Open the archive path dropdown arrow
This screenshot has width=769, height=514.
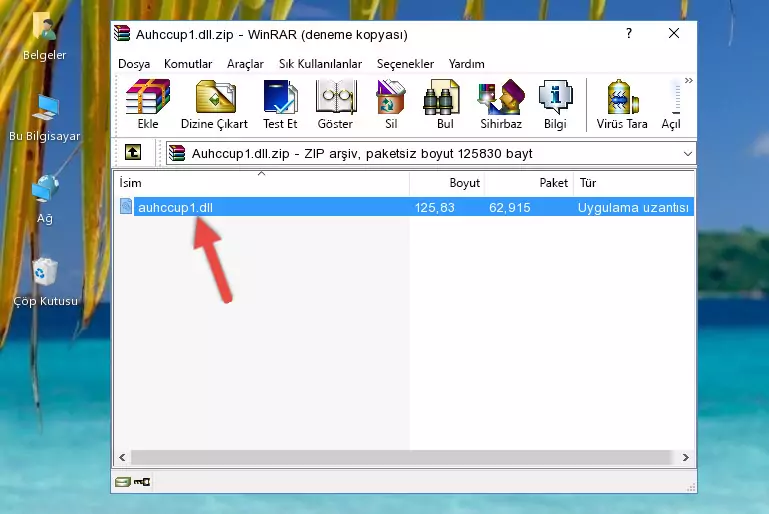[688, 154]
